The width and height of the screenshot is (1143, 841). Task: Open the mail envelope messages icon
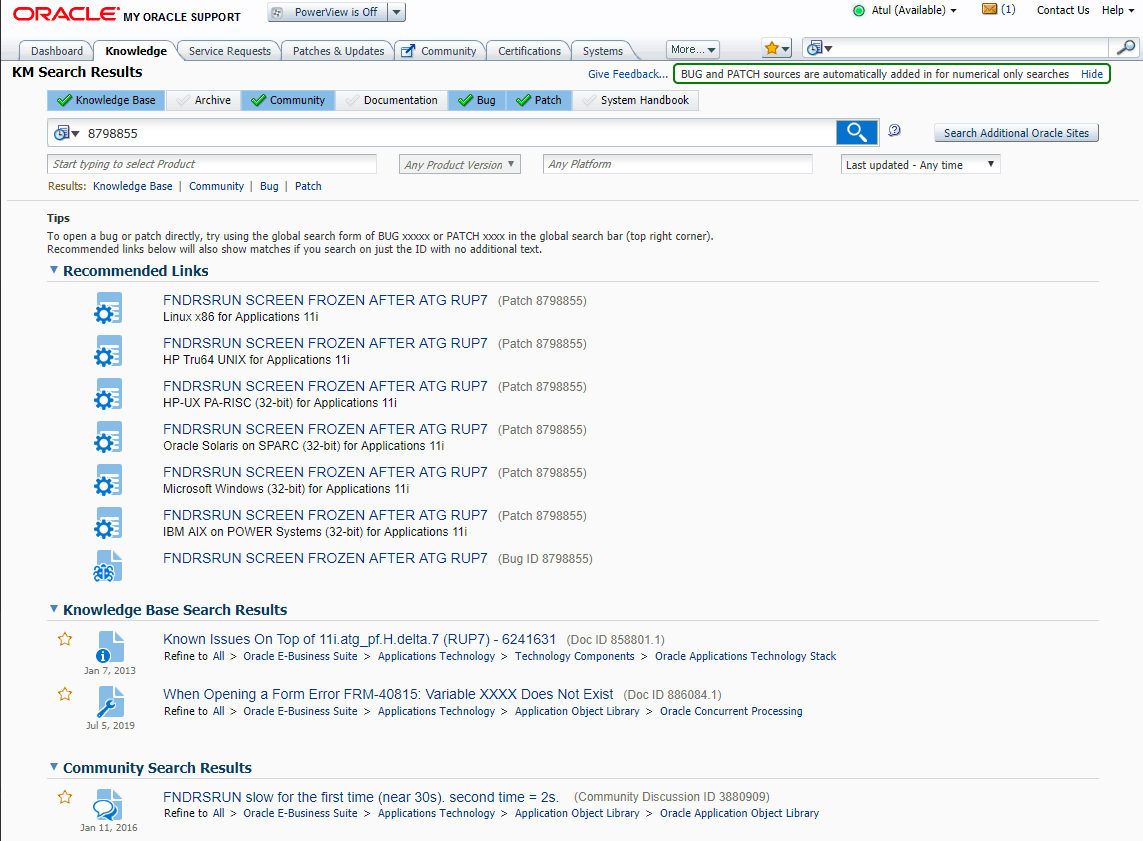pyautogui.click(x=989, y=9)
